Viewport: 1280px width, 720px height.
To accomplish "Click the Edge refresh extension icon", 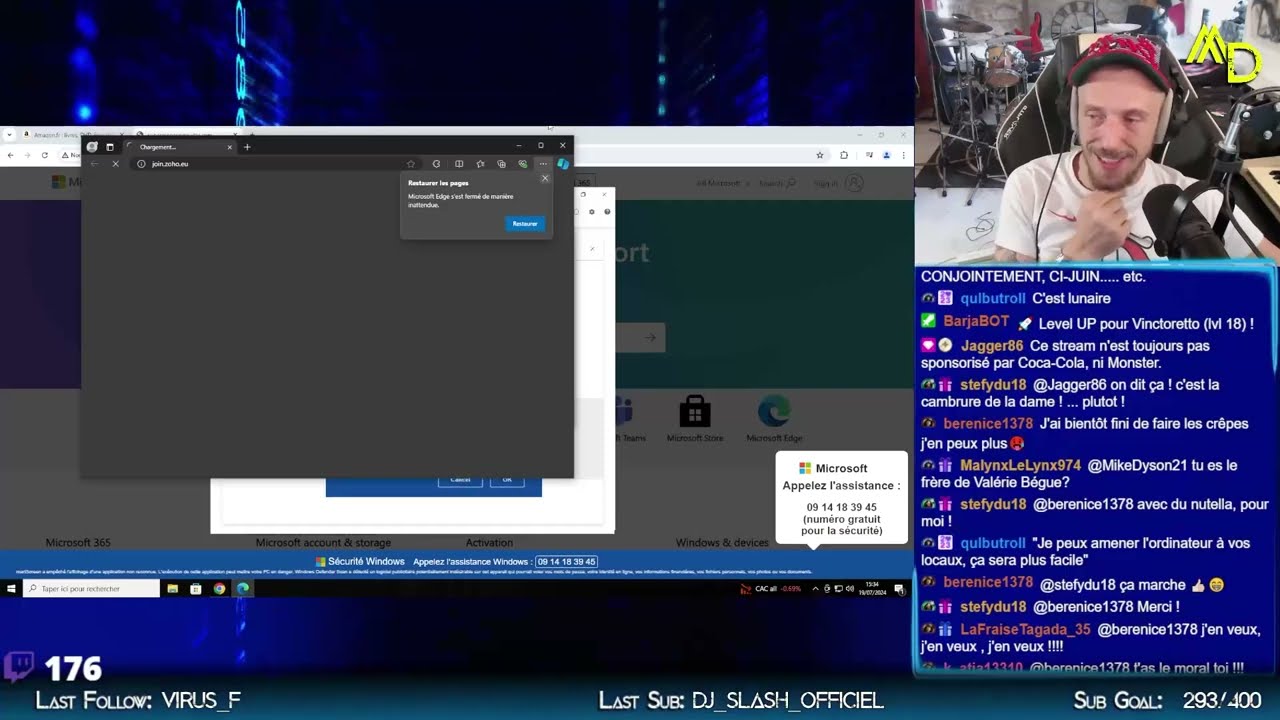I will click(436, 164).
